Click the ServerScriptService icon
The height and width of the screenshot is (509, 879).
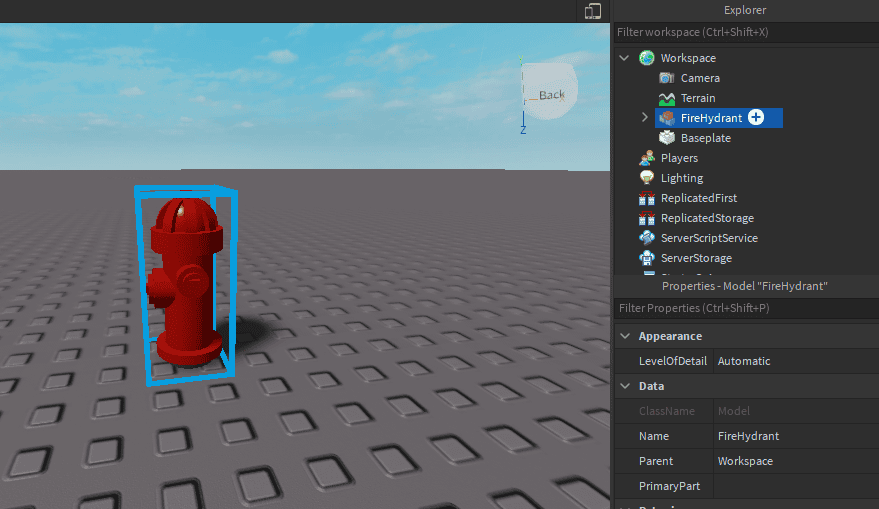coord(647,238)
